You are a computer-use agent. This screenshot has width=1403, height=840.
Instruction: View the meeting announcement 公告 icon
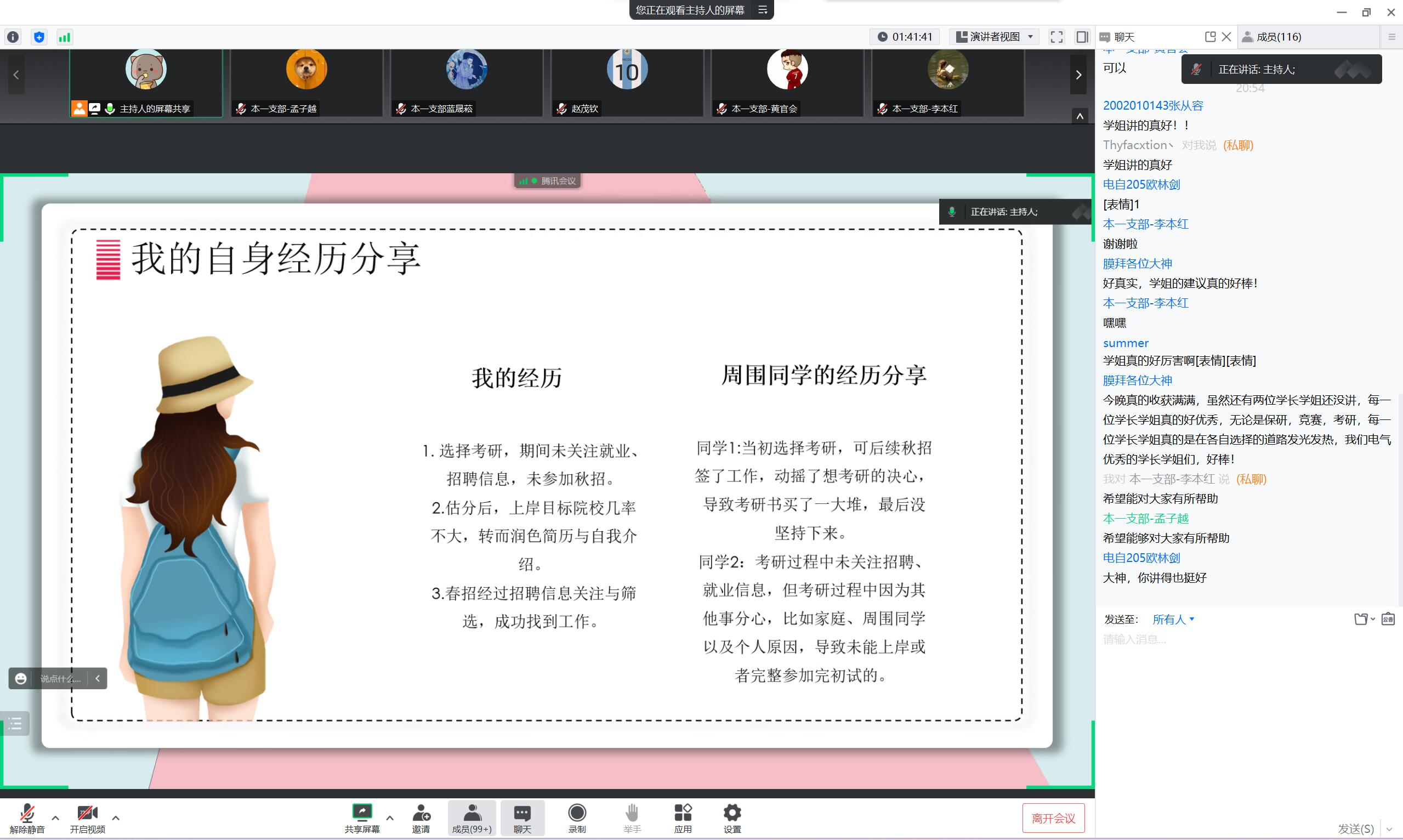[1388, 618]
